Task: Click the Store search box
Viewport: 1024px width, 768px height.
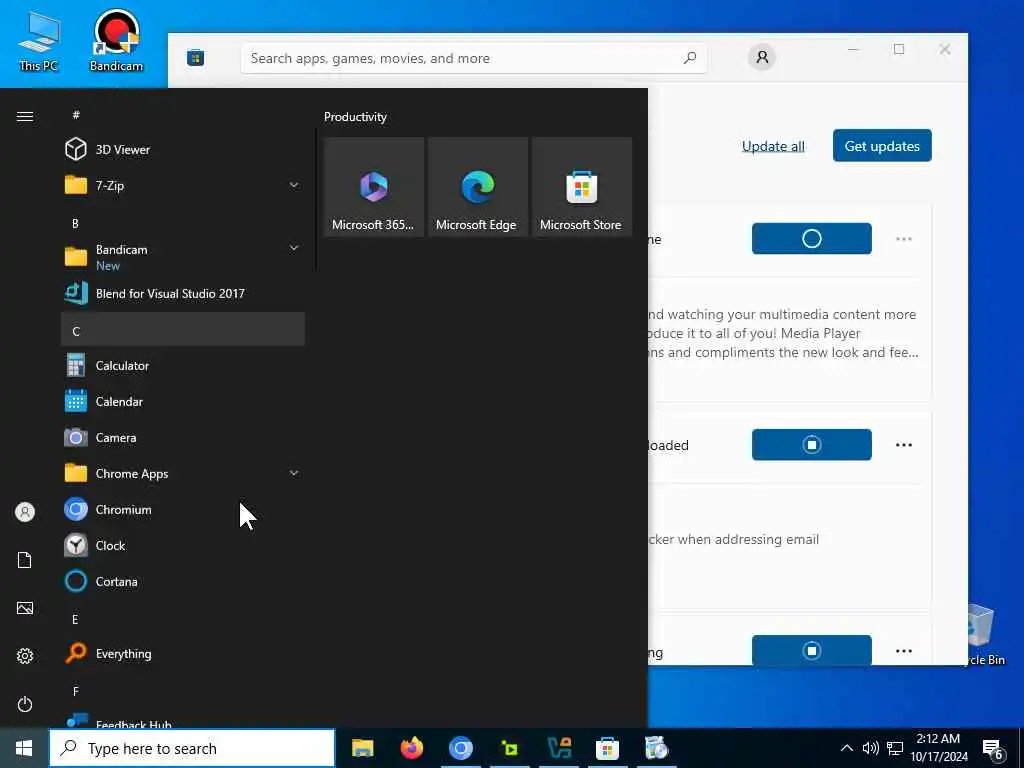Action: pos(473,58)
